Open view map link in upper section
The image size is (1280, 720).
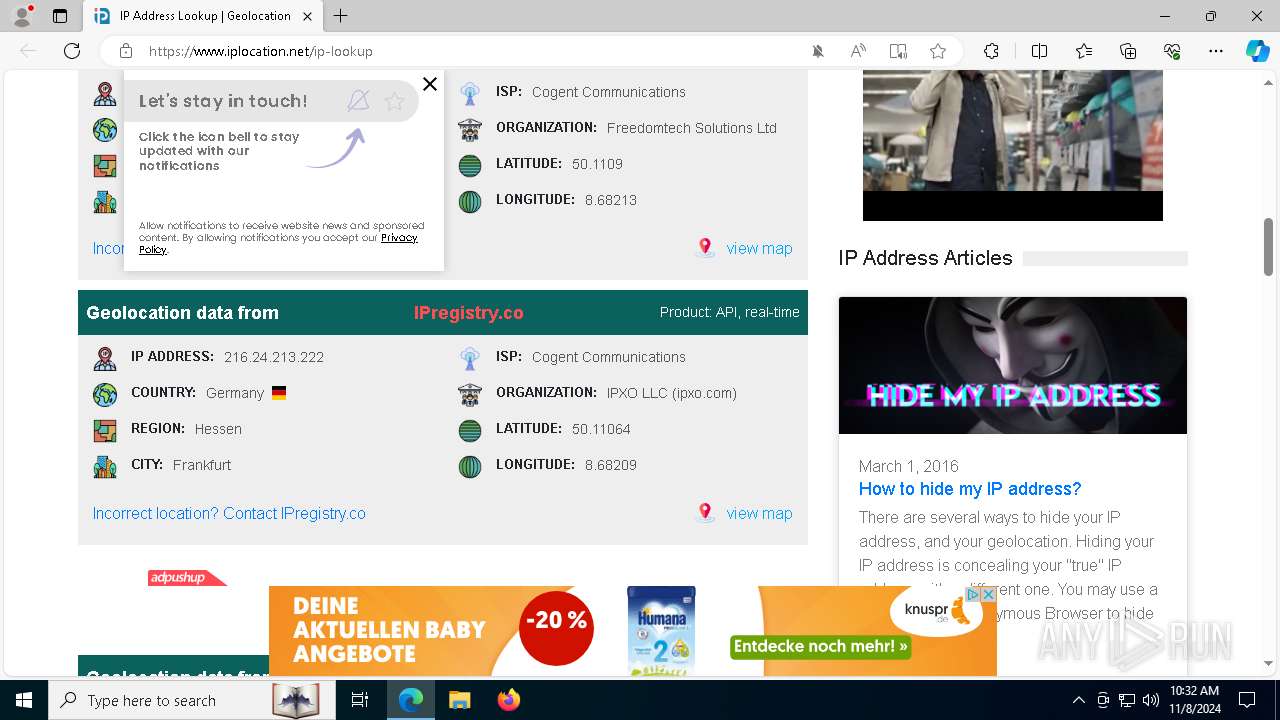[x=759, y=248]
